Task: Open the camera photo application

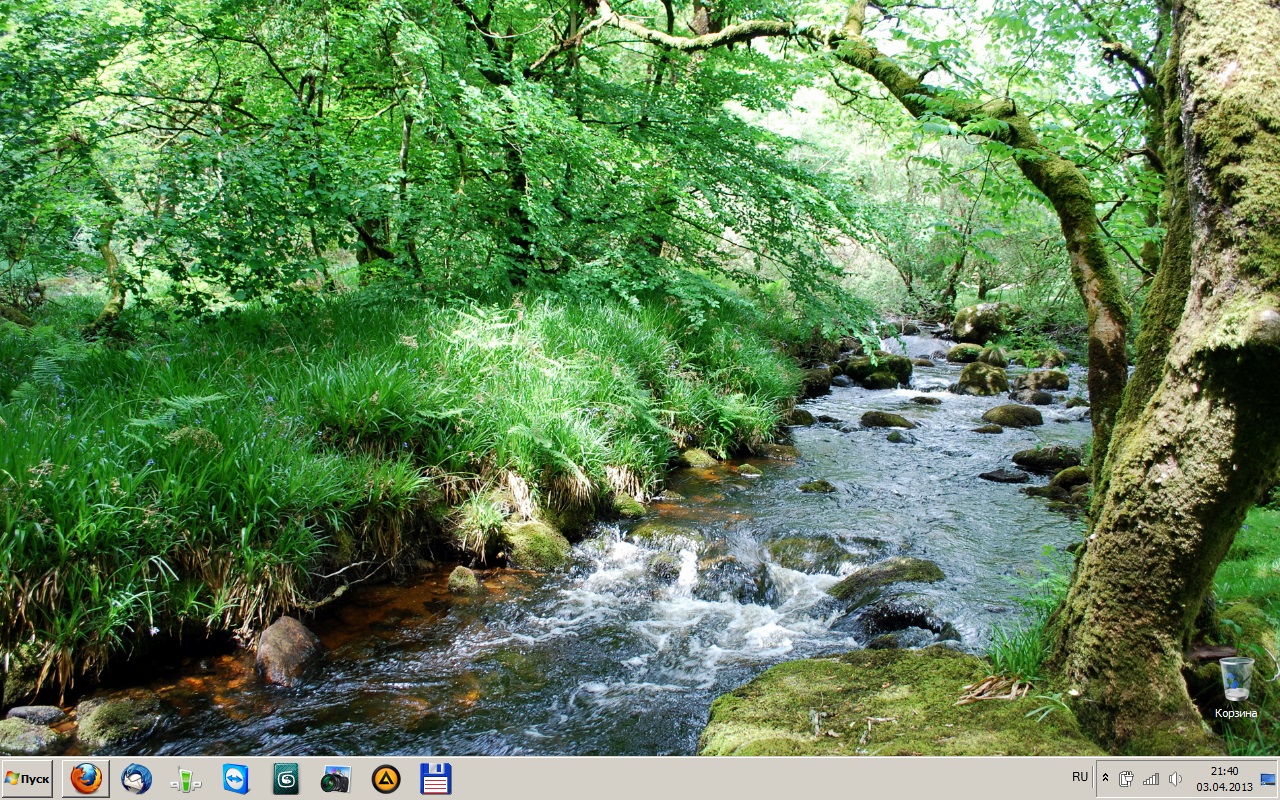Action: [335, 778]
